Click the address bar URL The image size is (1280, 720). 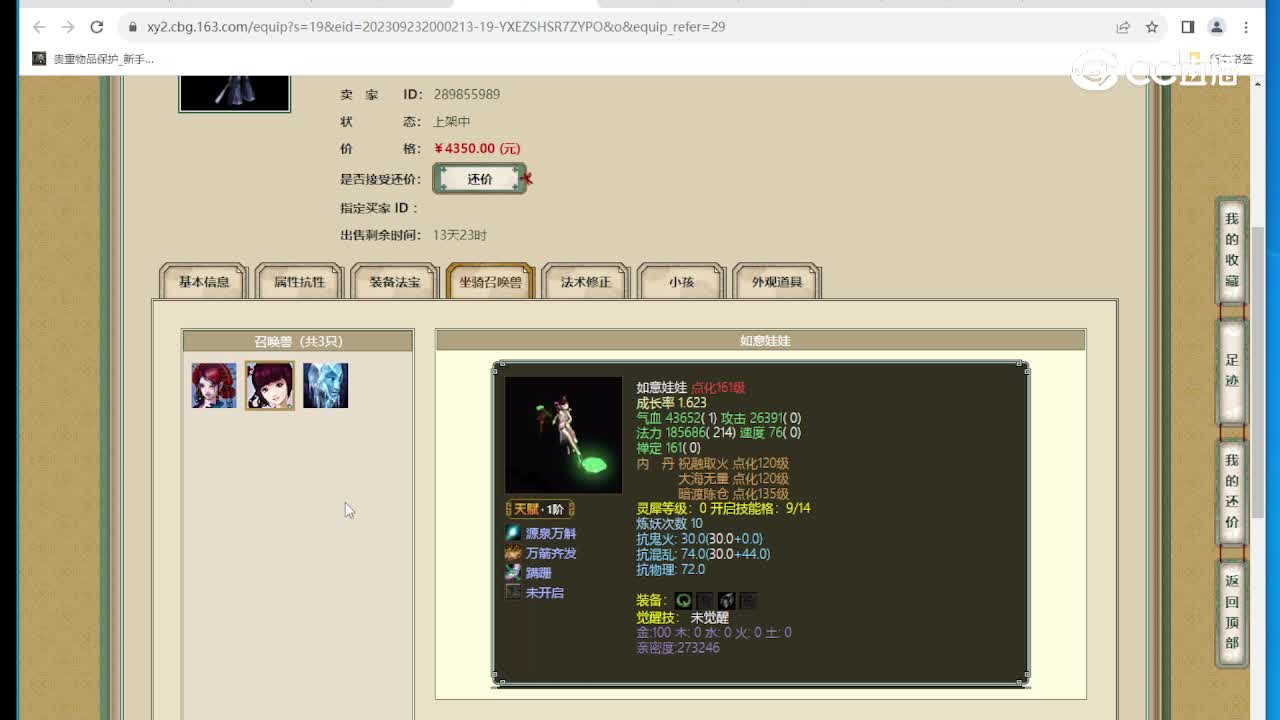[x=436, y=27]
